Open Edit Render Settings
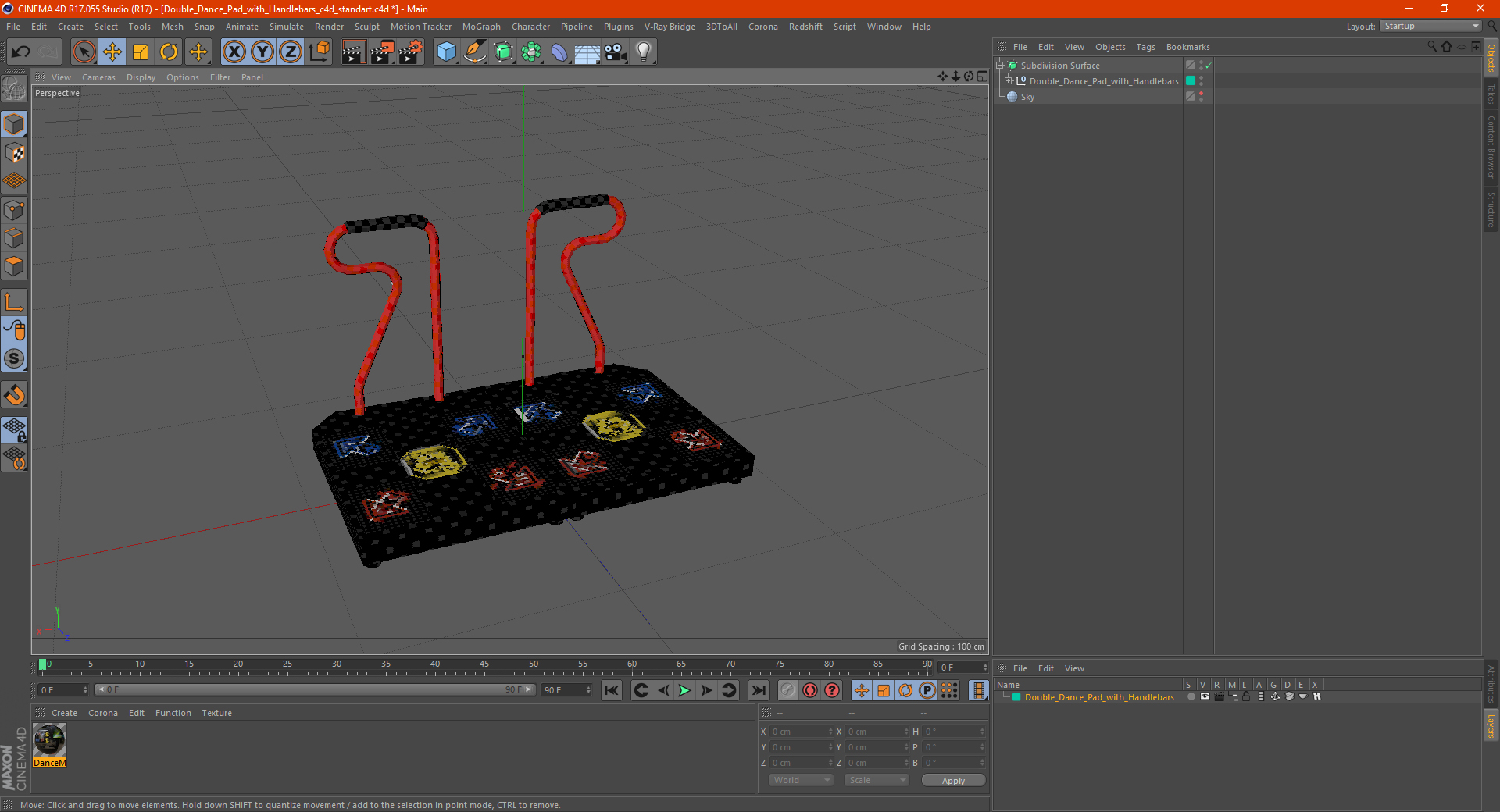 [411, 52]
